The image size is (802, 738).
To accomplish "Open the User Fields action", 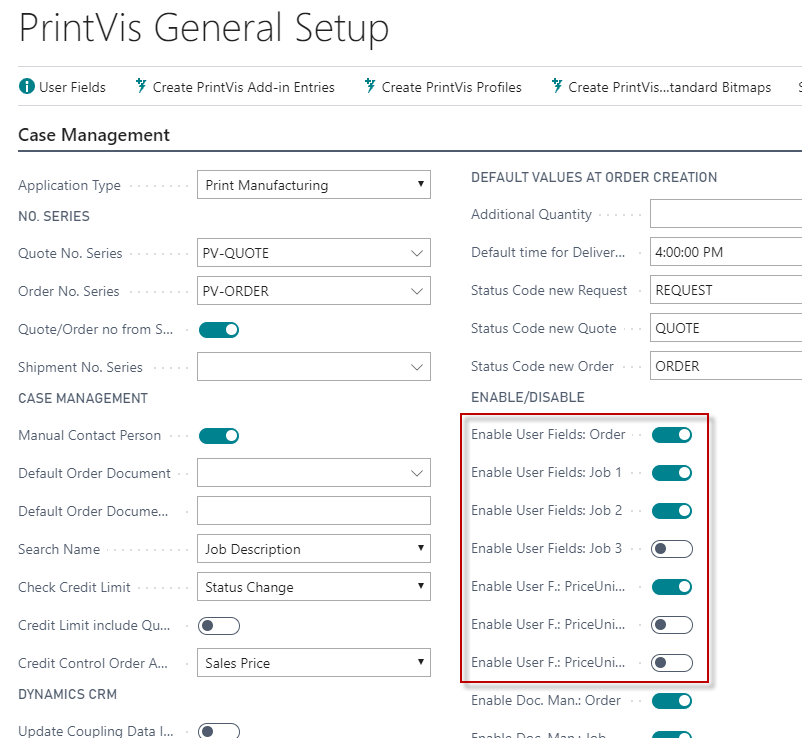I will 62,87.
